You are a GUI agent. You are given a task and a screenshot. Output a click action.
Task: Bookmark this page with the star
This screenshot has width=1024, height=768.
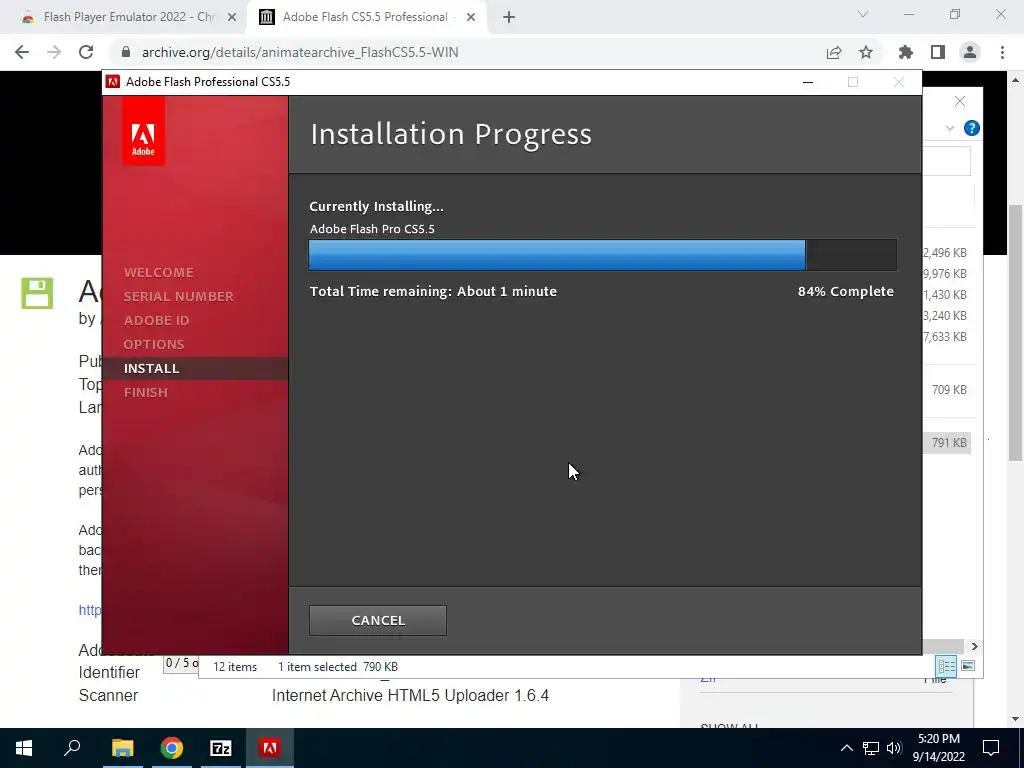(x=866, y=52)
